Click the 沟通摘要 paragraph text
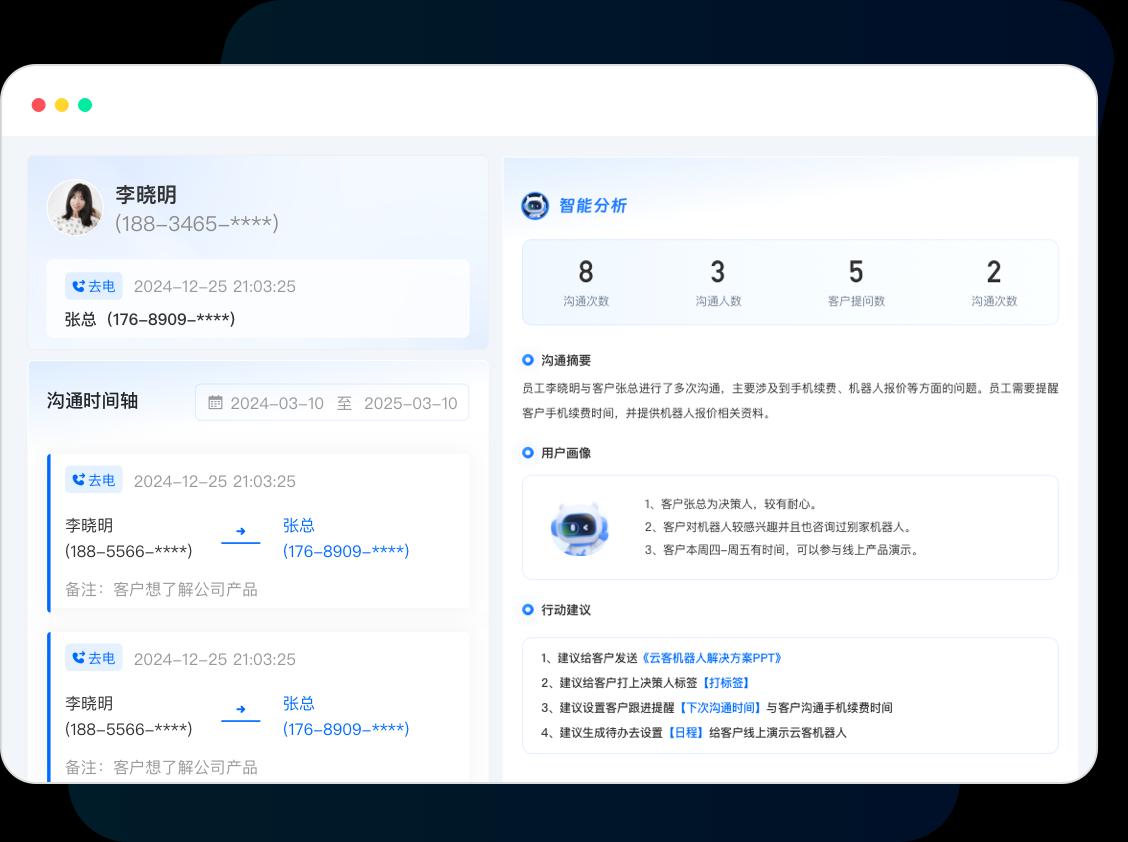This screenshot has height=842, width=1128. click(x=790, y=401)
